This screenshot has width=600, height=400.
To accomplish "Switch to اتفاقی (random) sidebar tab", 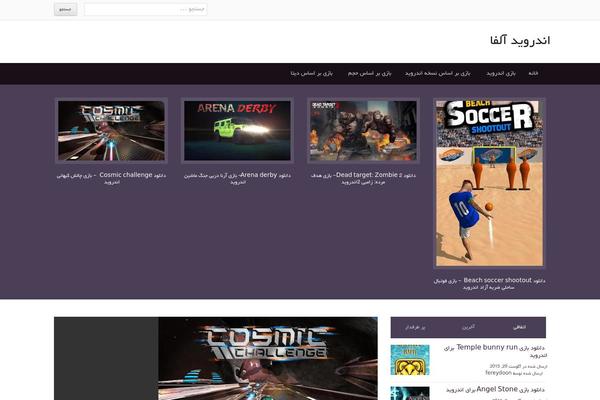I will click(x=519, y=327).
